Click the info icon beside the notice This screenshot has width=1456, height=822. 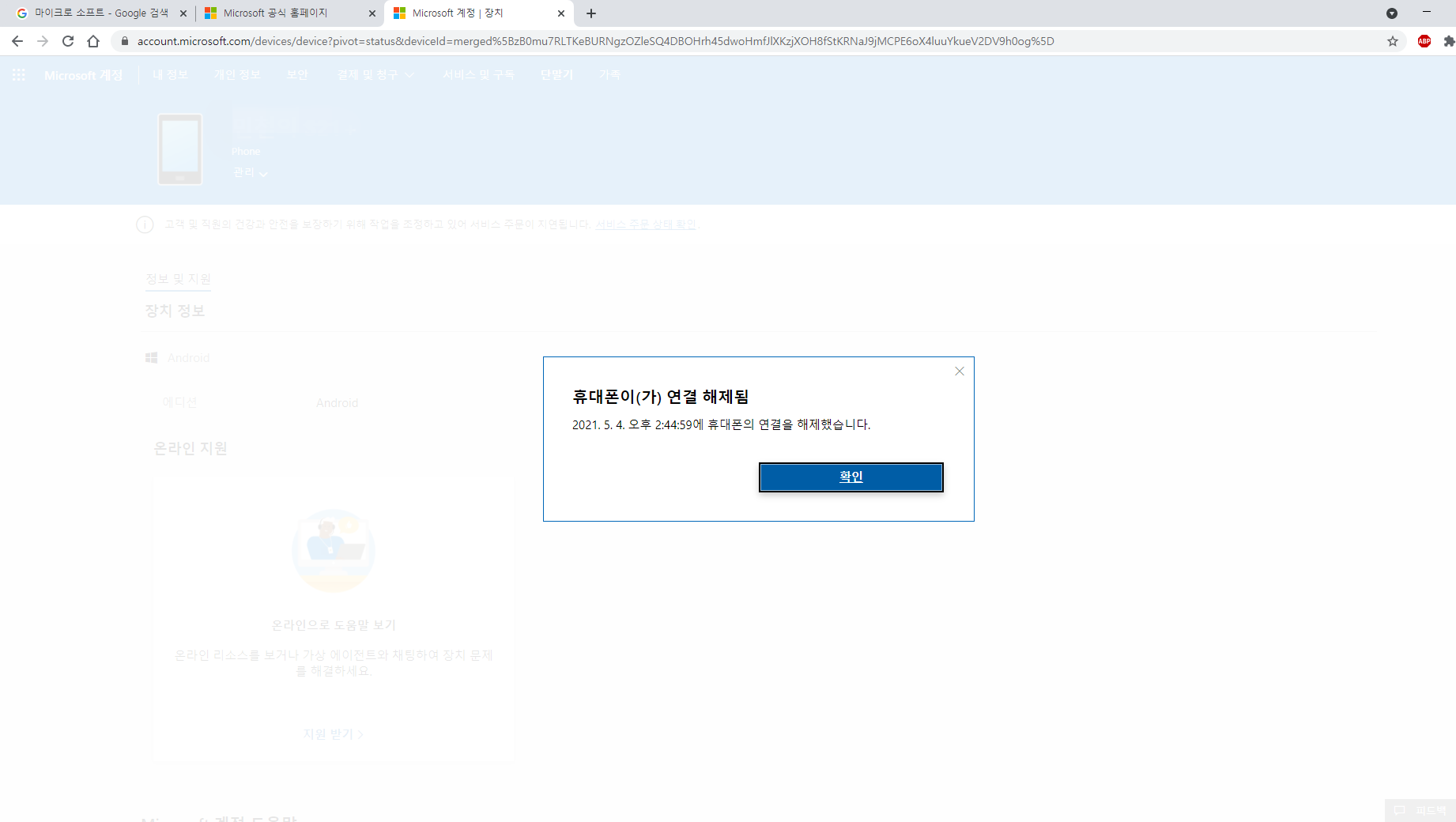coord(145,224)
